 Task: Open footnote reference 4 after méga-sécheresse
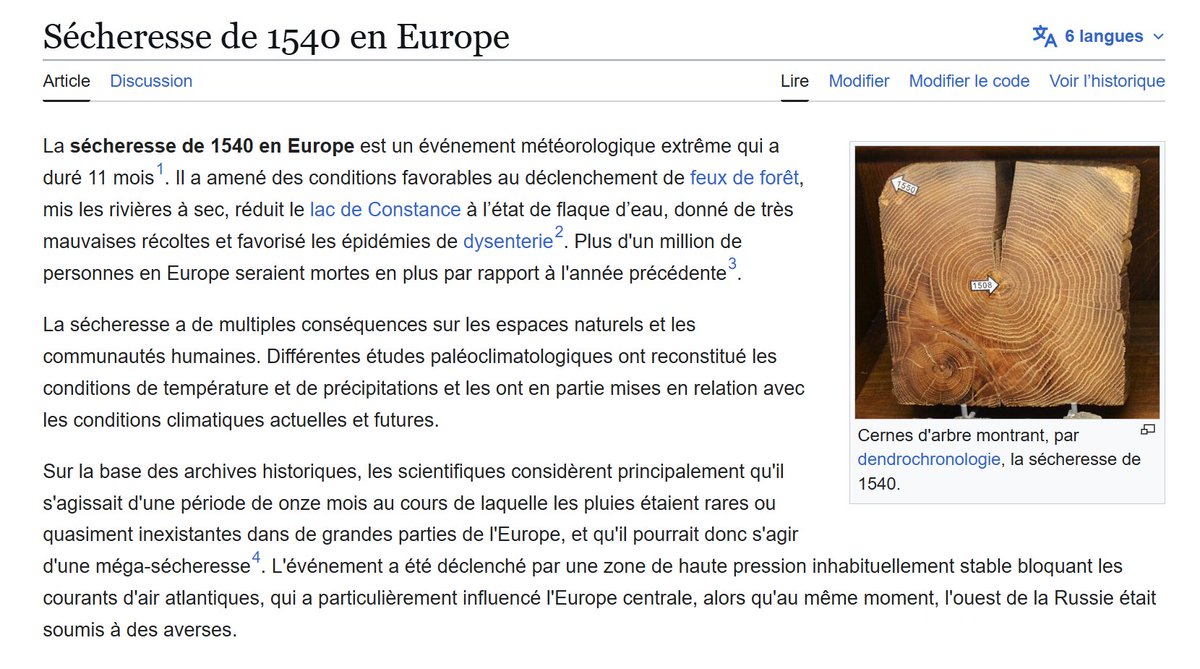256,558
